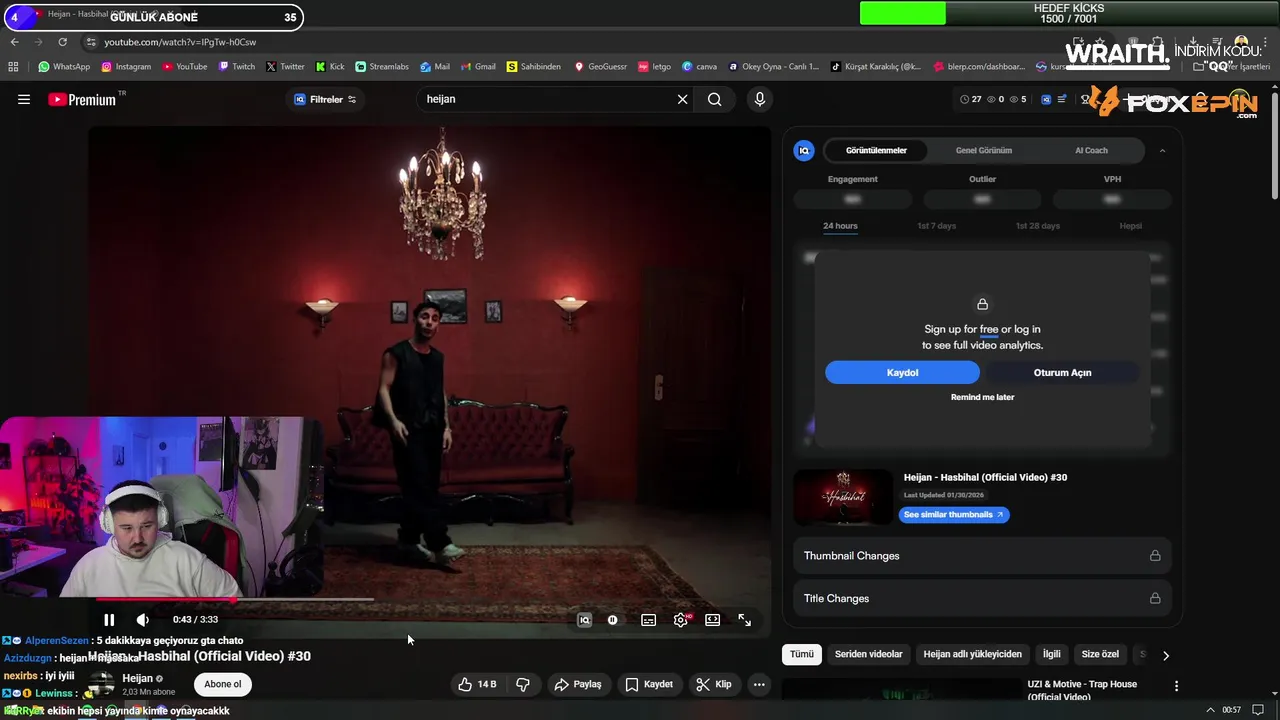Select the 1st 7 days period
Screen dimensions: 1280x720
[x=936, y=226]
